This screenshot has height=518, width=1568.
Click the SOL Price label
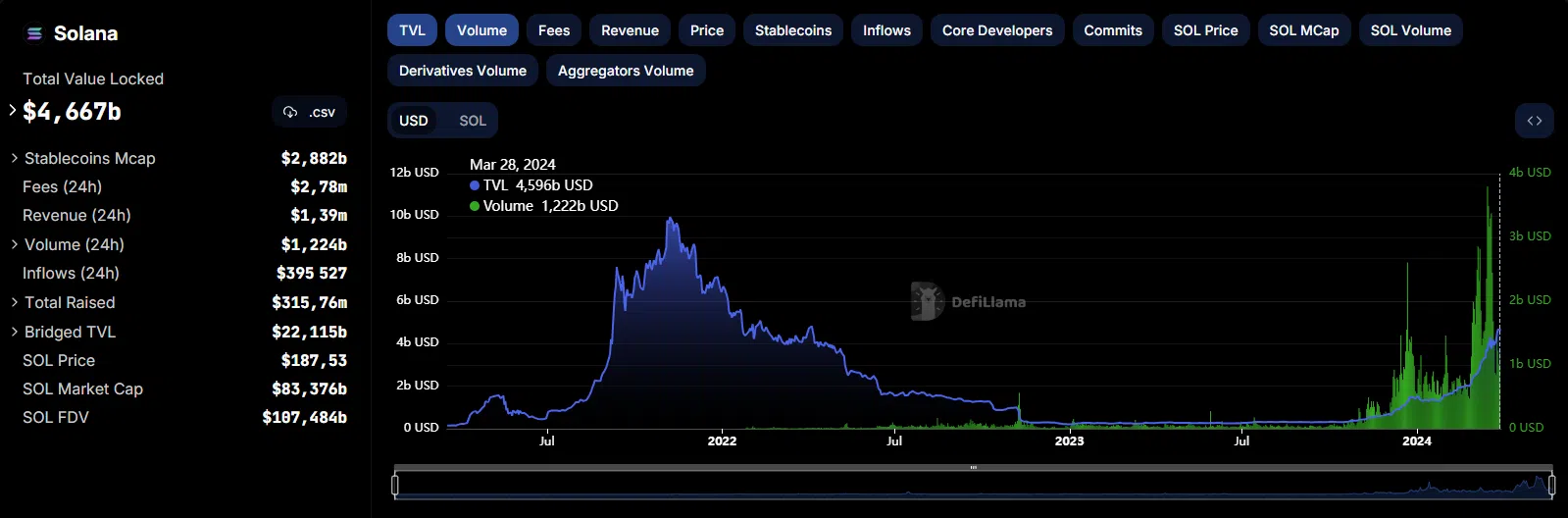(59, 360)
